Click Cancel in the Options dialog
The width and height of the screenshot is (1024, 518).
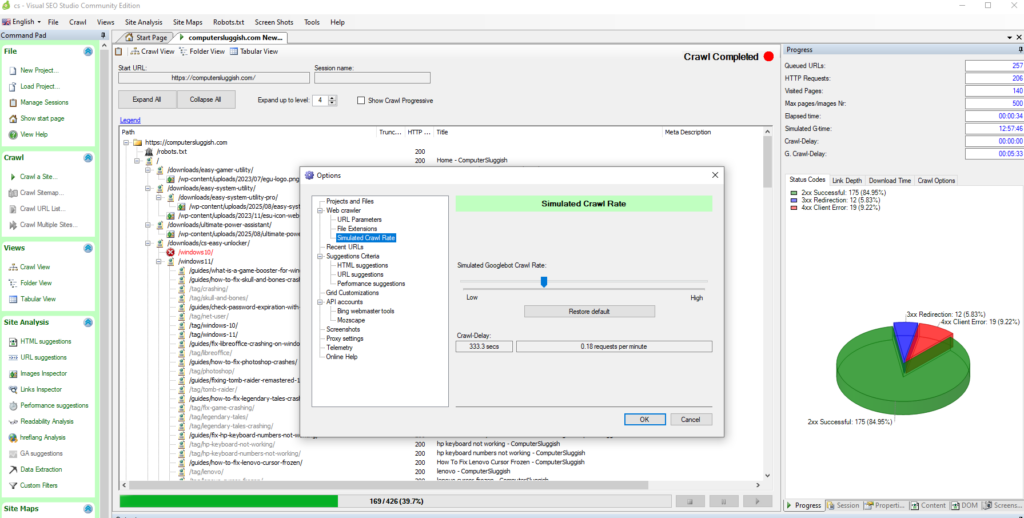[x=691, y=419]
